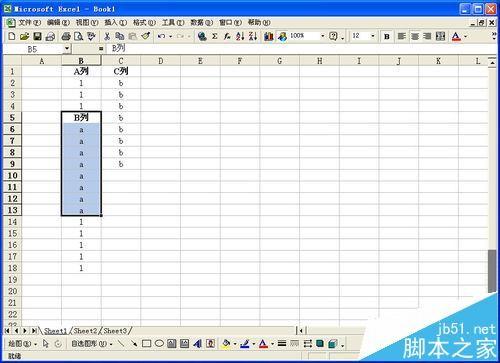Toggle Bold formatting button
This screenshot has width=500, height=363.
387,36
